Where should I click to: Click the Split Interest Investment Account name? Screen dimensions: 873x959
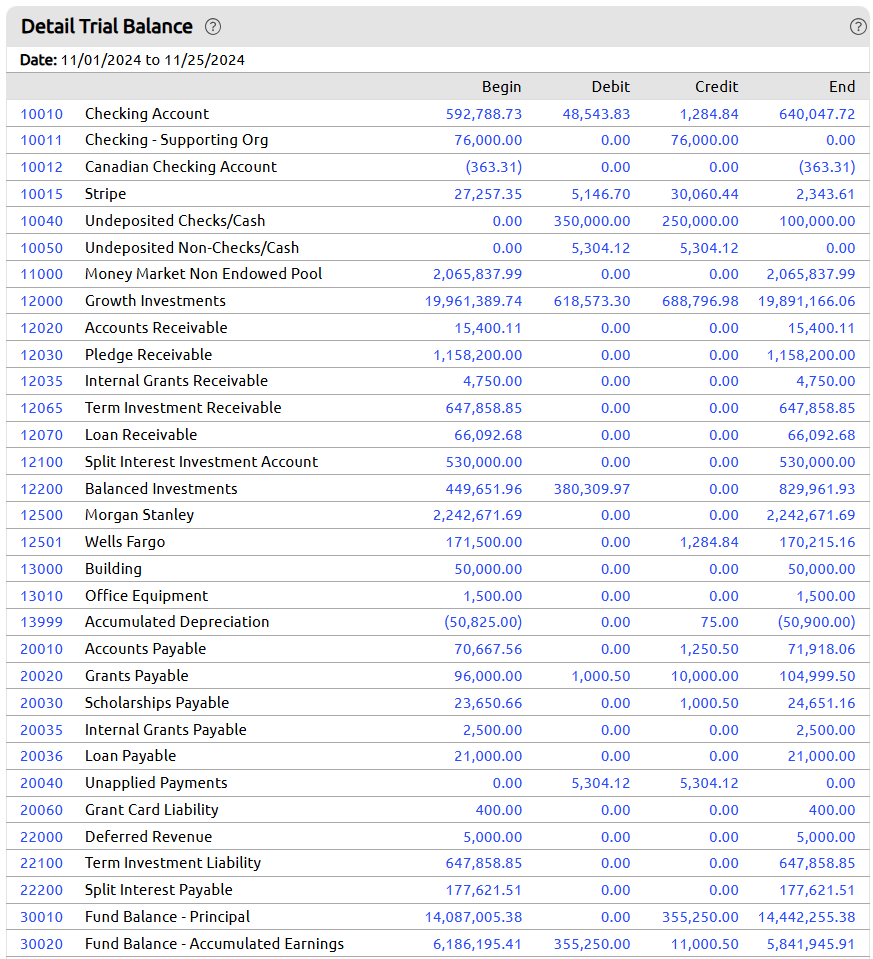pyautogui.click(x=201, y=462)
